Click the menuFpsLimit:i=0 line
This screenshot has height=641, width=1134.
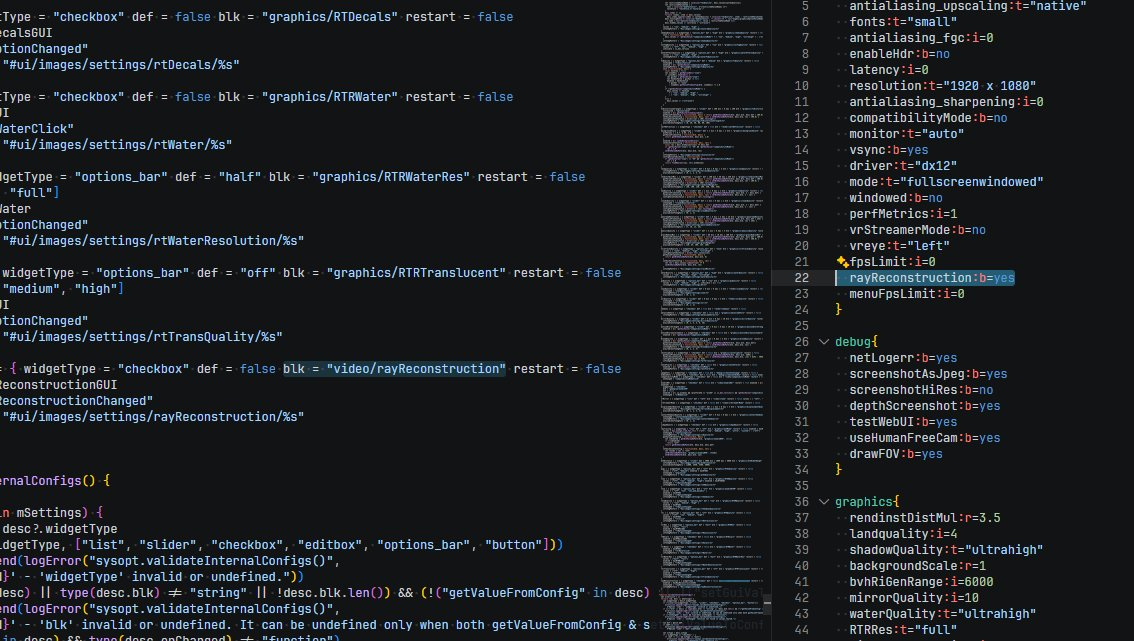pos(906,294)
